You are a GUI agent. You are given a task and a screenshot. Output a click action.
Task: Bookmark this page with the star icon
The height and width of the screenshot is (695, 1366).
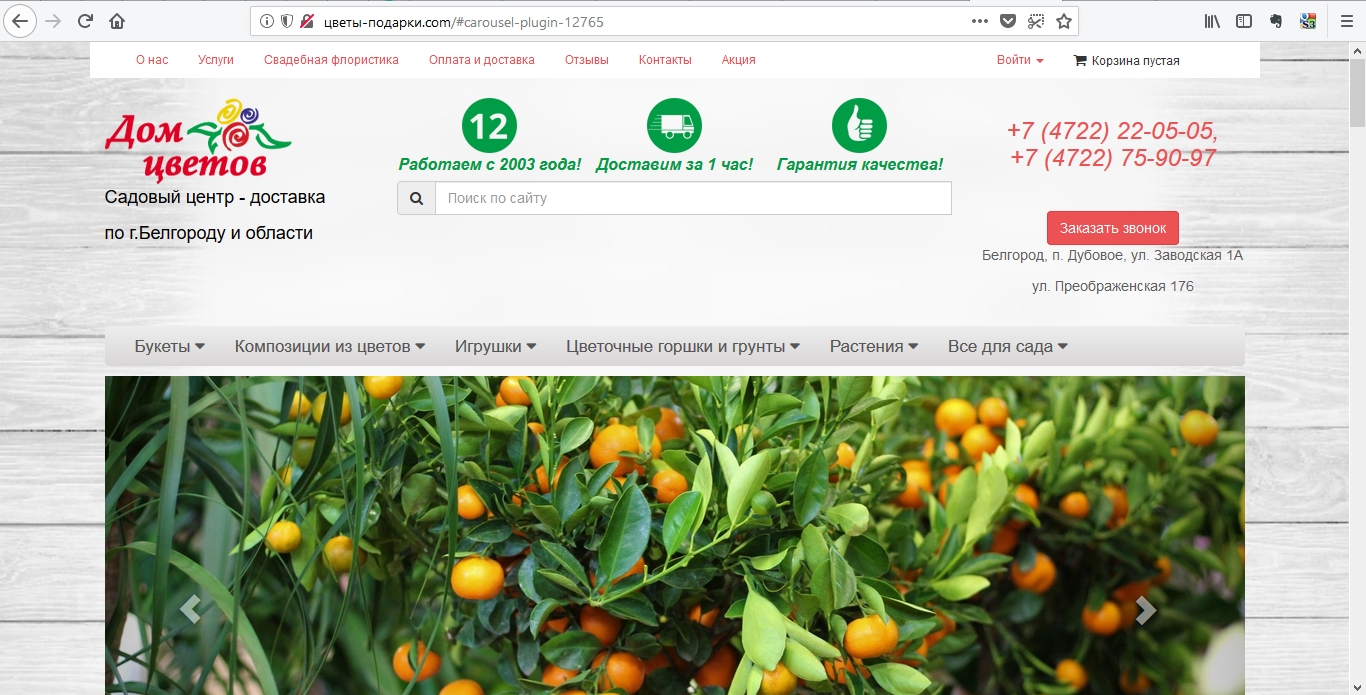[x=1064, y=21]
